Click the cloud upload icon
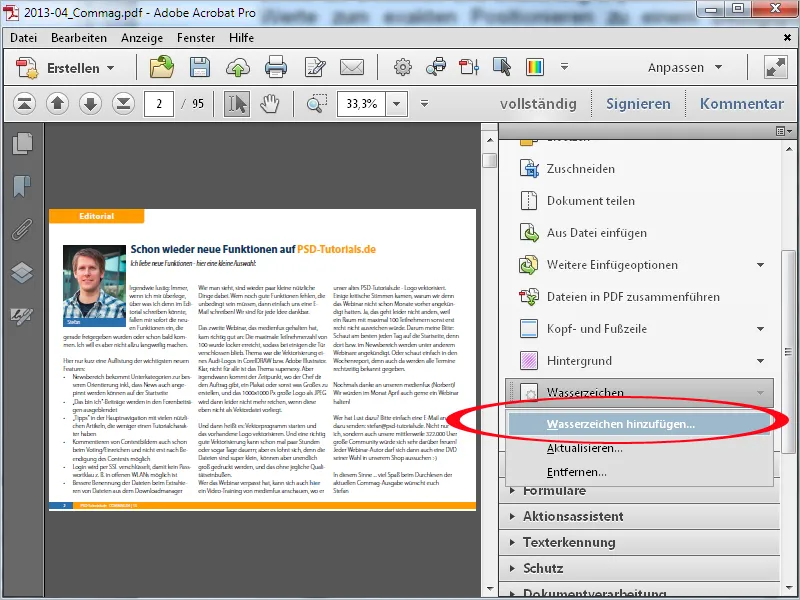Screen dimensions: 800x600 click(x=238, y=67)
